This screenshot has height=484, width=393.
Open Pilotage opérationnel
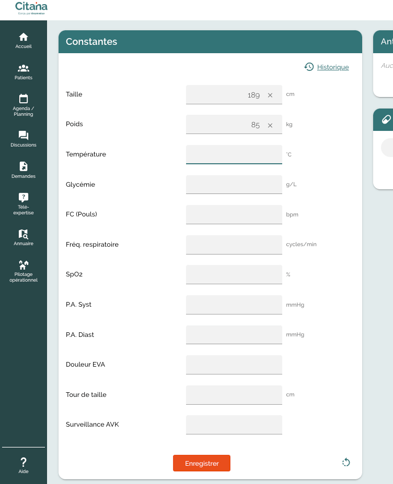(x=23, y=271)
